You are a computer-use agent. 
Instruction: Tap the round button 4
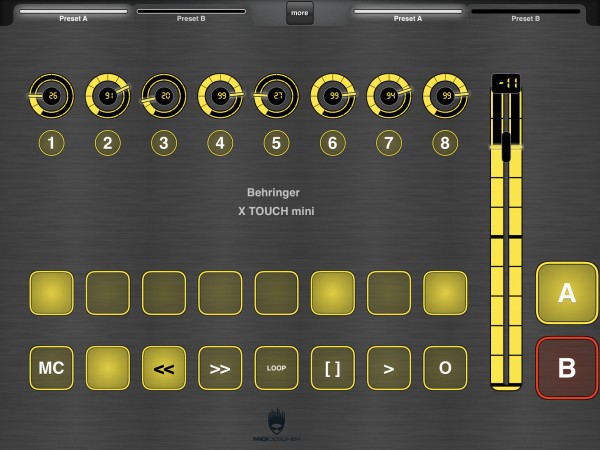[220, 143]
